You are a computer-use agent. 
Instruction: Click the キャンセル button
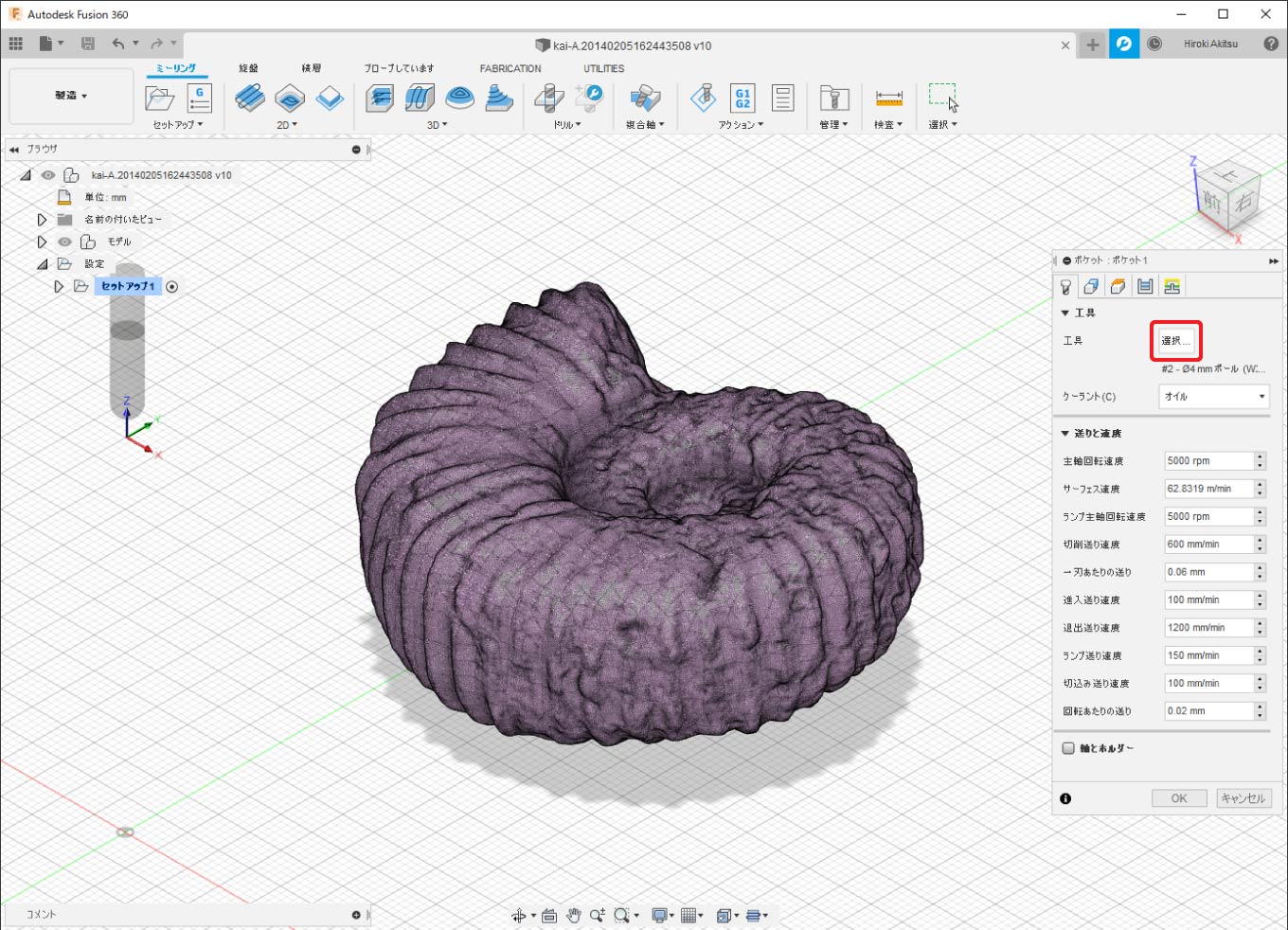tap(1243, 798)
